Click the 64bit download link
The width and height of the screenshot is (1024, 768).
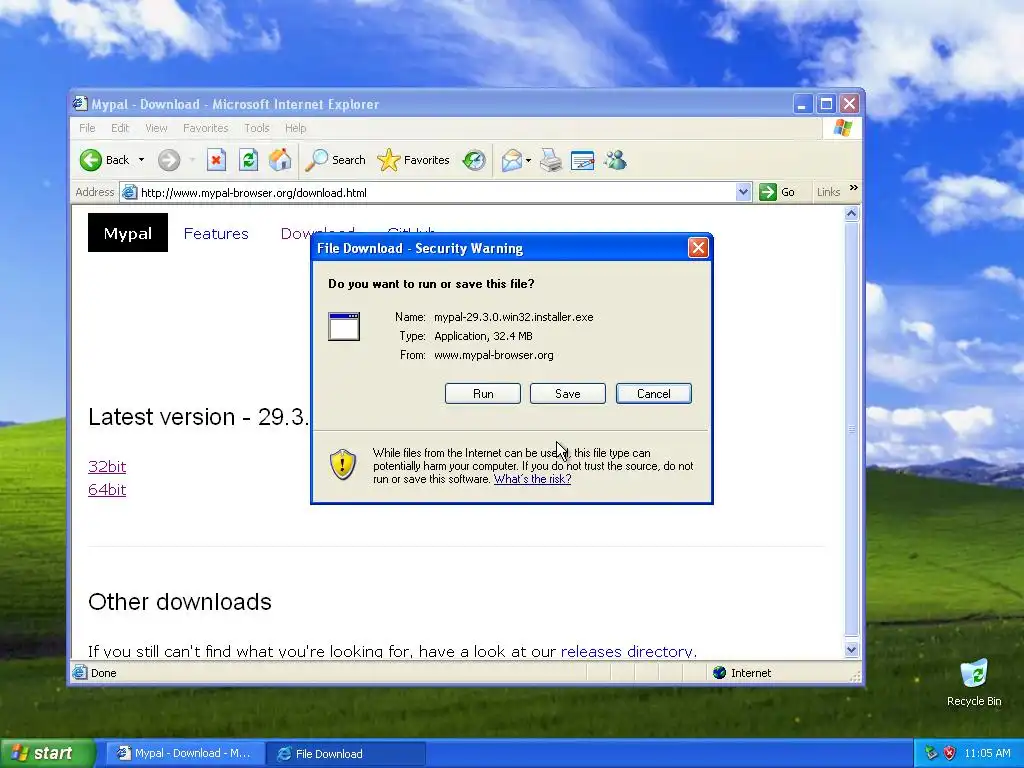(x=107, y=489)
